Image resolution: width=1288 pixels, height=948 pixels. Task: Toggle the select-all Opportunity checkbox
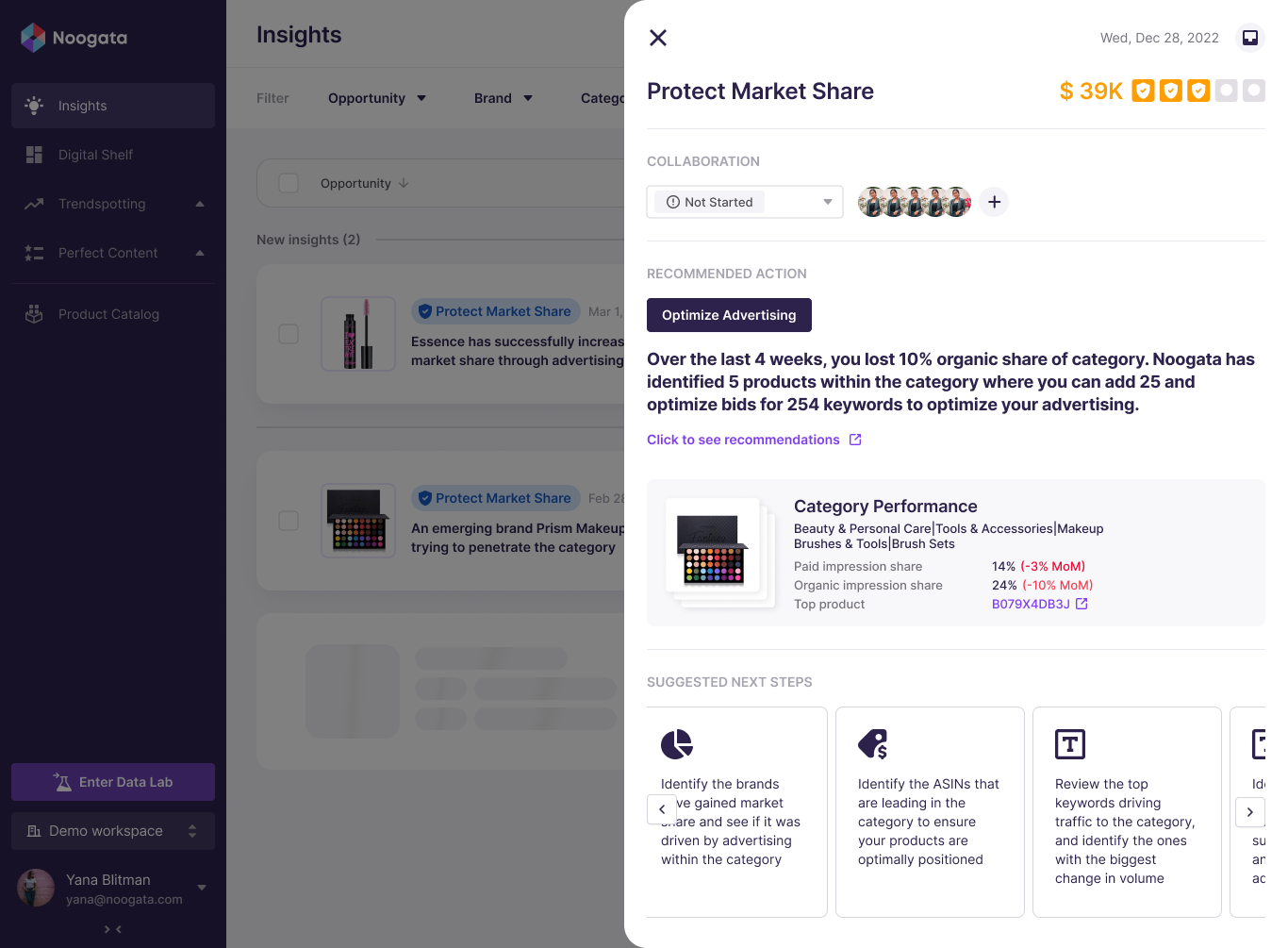[289, 183]
